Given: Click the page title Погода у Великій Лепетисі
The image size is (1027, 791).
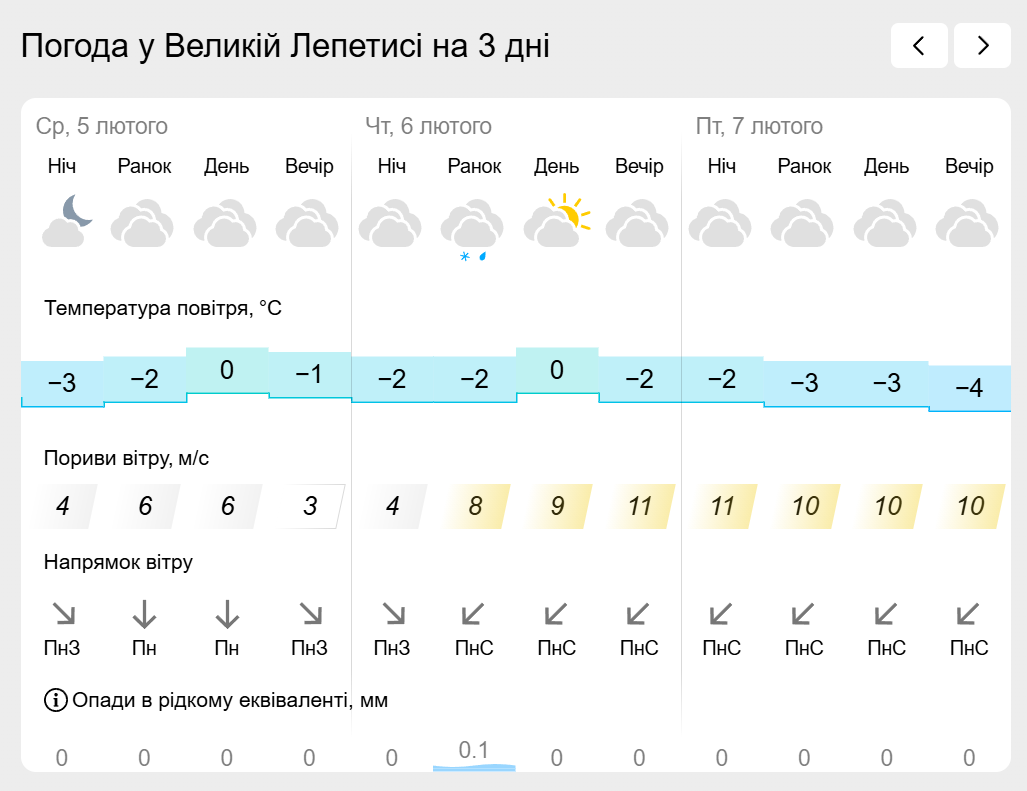Looking at the screenshot, I should point(223,45).
